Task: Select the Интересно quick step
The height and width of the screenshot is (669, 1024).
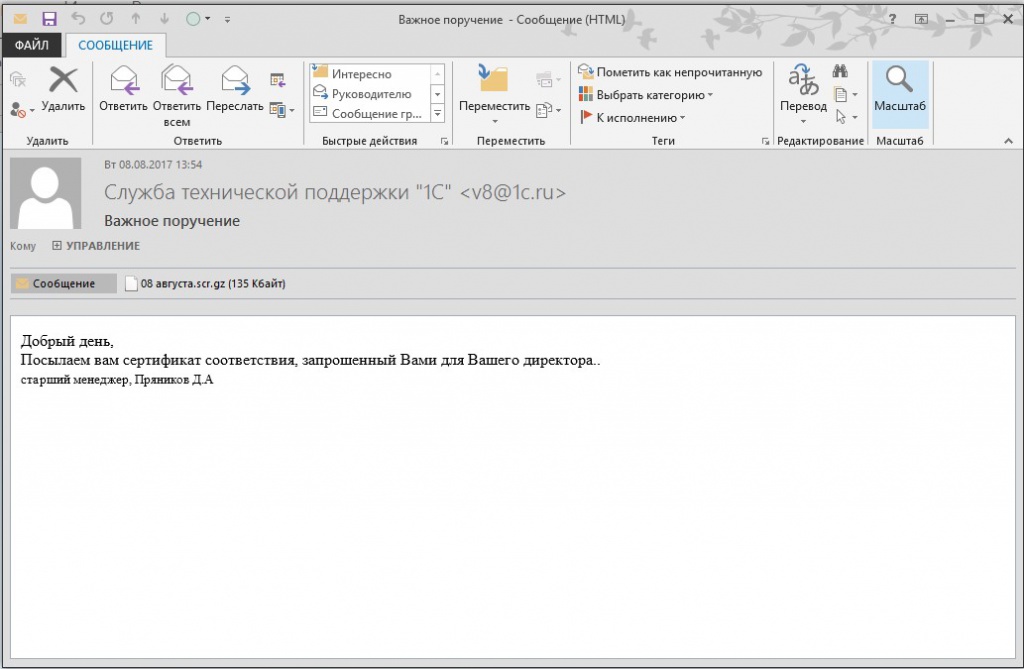Action: (370, 74)
